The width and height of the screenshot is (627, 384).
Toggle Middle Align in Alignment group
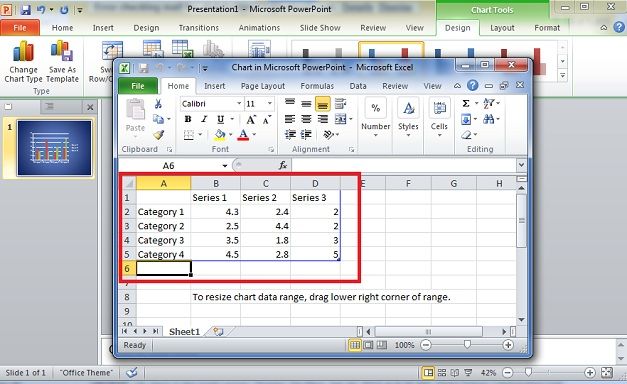306,104
